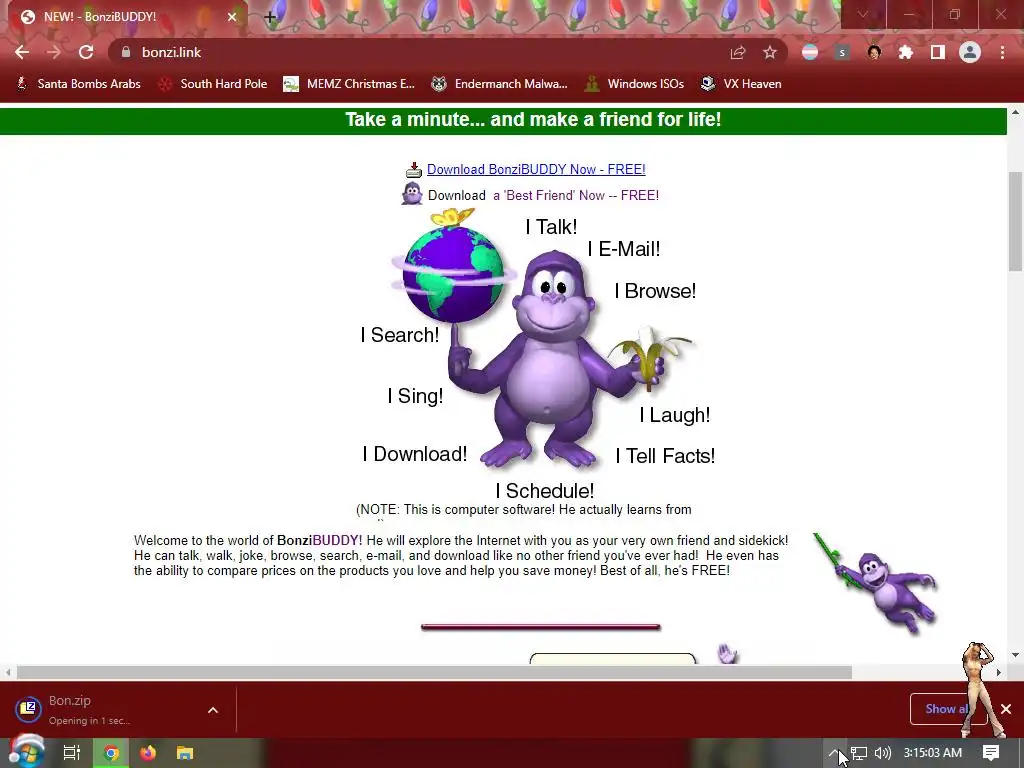
Task: Open Task View on the taskbar
Action: tap(72, 753)
